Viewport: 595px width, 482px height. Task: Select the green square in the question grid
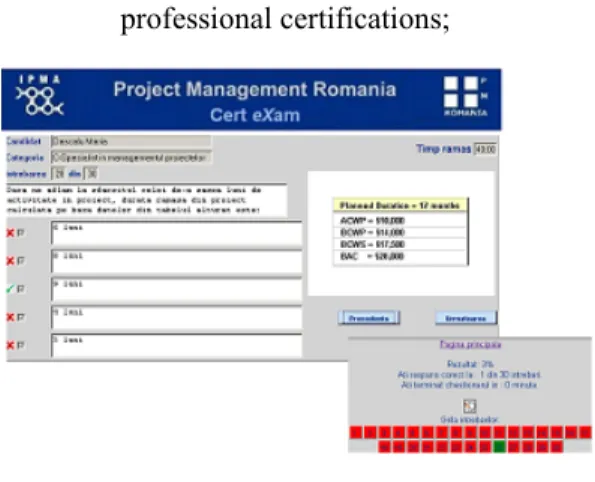click(x=499, y=447)
